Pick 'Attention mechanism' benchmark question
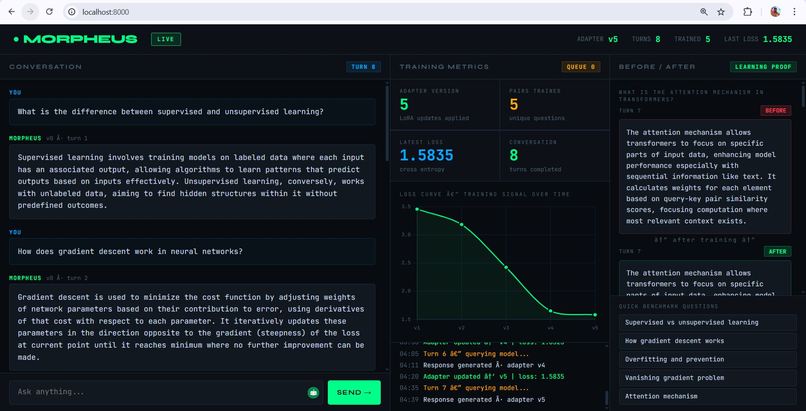Image resolution: width=806 pixels, height=411 pixels. pyautogui.click(x=707, y=397)
